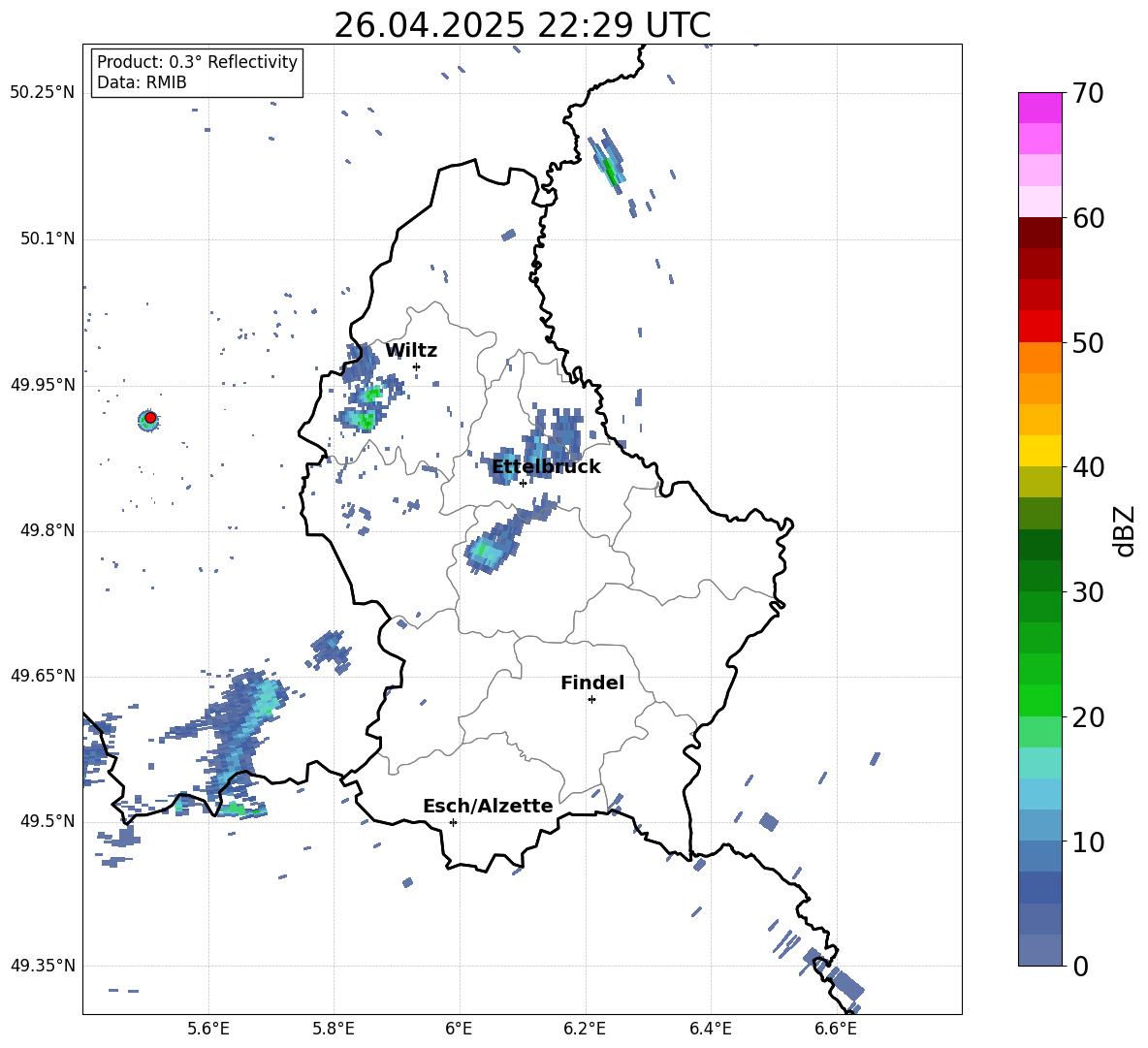This screenshot has height=1048, width=1148.
Task: Click the dark maroon swatch below 60
Action: (1039, 233)
